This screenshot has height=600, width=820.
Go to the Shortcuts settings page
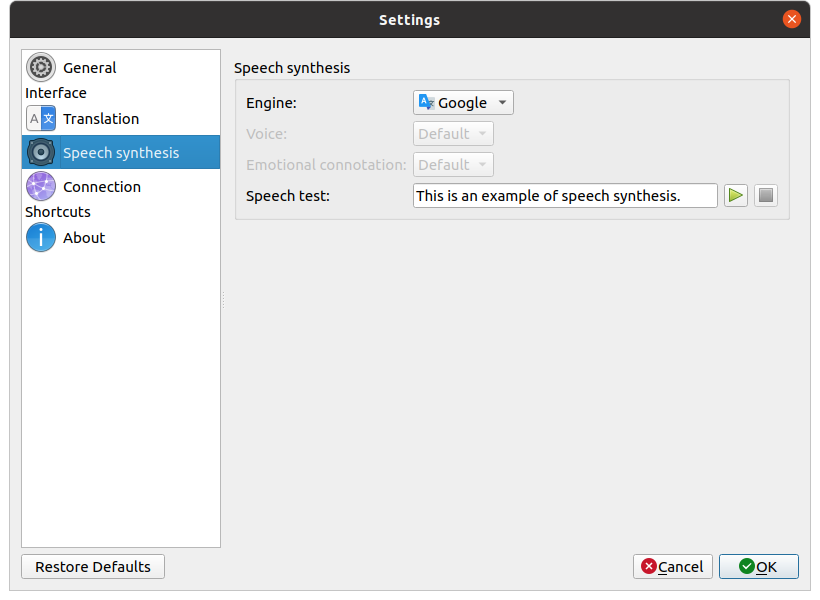coord(58,212)
